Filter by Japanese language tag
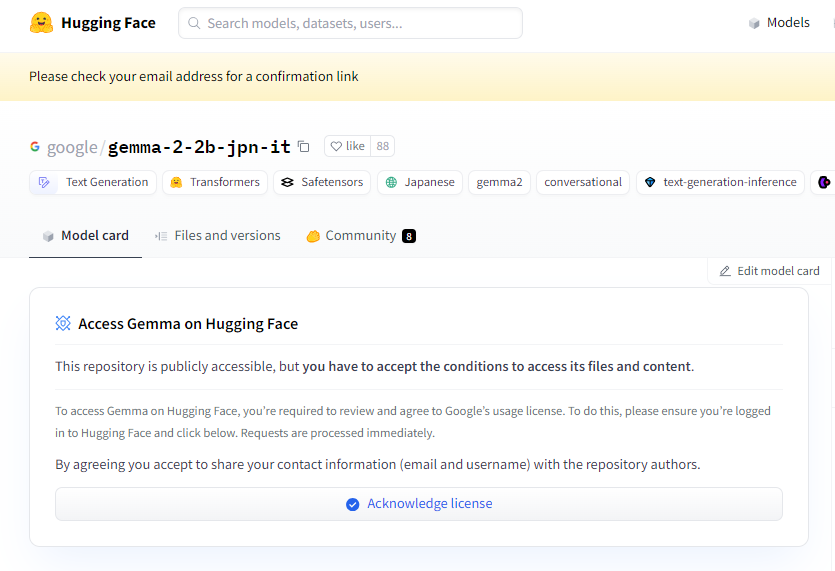The height and width of the screenshot is (571, 835). [x=420, y=182]
